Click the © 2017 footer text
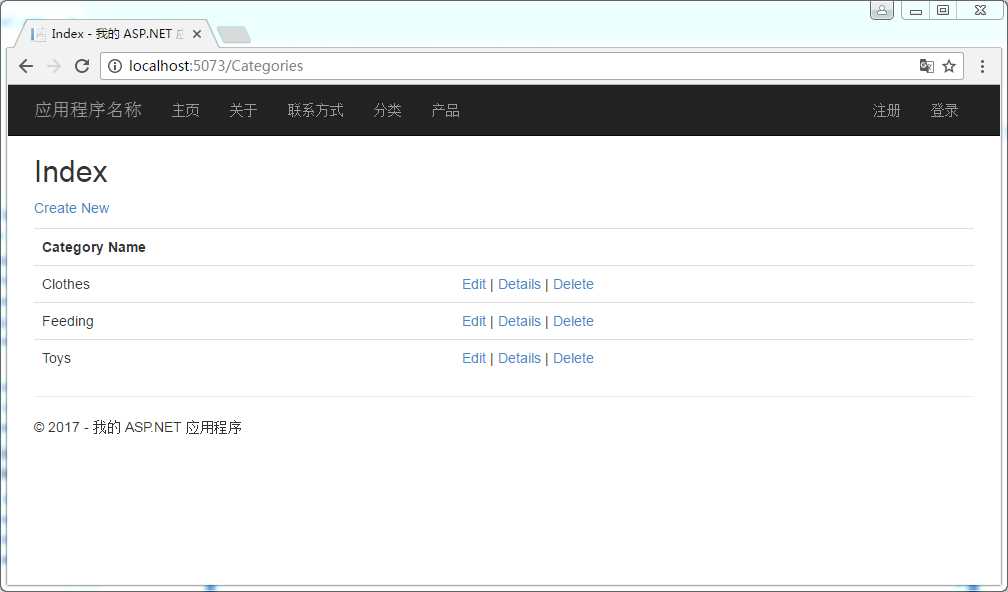 point(138,427)
